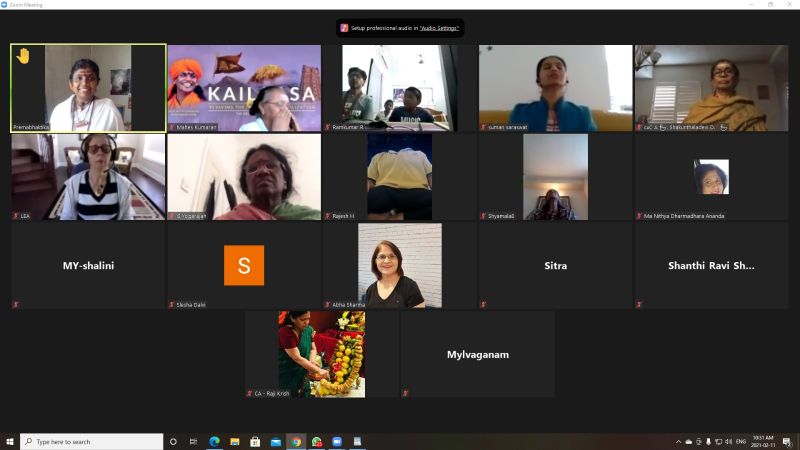Click the Type here to search box
Viewport: 800px width, 450px height.
92,441
